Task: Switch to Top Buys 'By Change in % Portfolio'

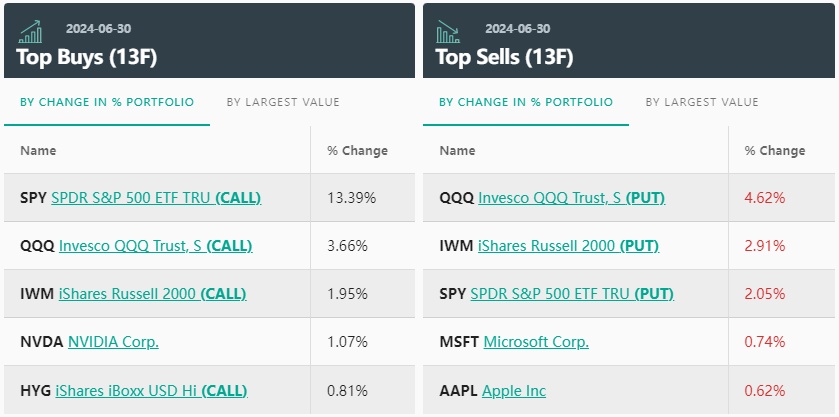Action: 107,102
